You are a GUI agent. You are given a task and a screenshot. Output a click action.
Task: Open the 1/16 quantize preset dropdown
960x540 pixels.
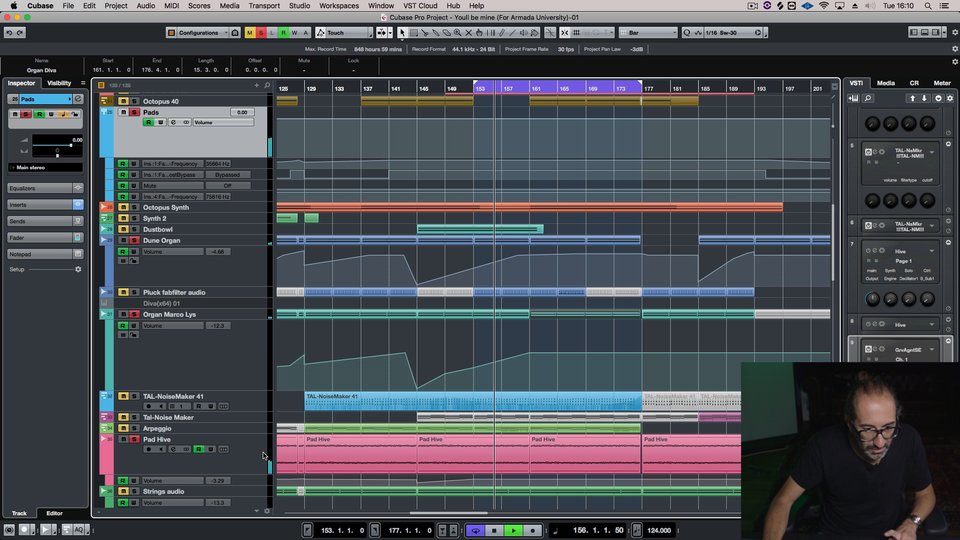click(x=732, y=32)
